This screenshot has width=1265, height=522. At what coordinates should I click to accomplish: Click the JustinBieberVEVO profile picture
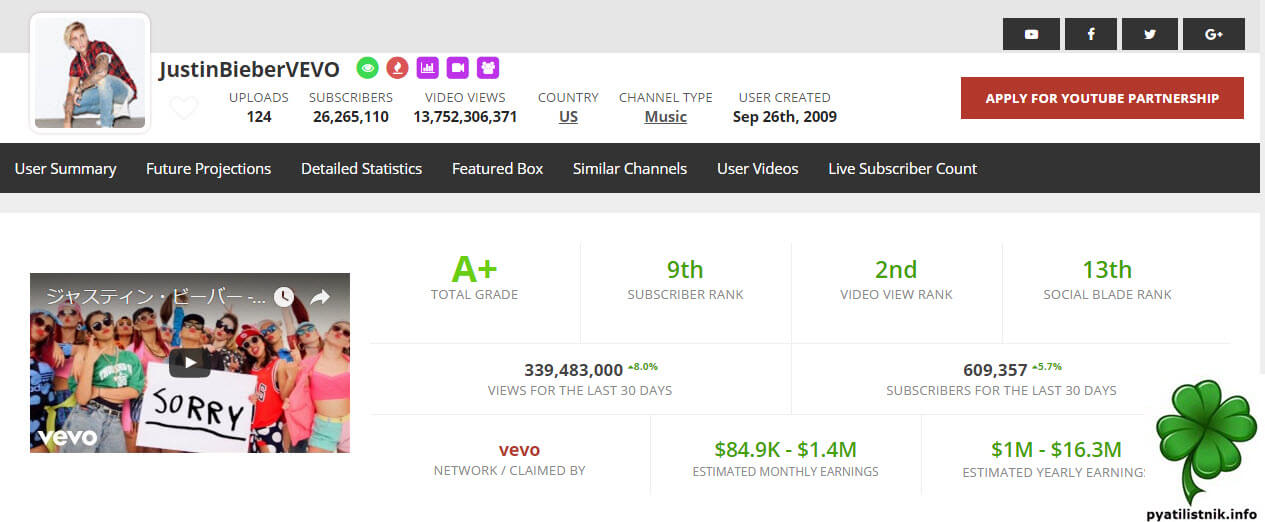[90, 73]
